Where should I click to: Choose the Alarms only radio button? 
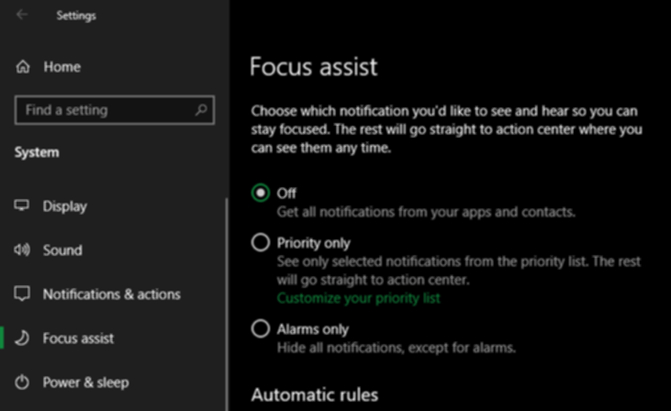[260, 329]
